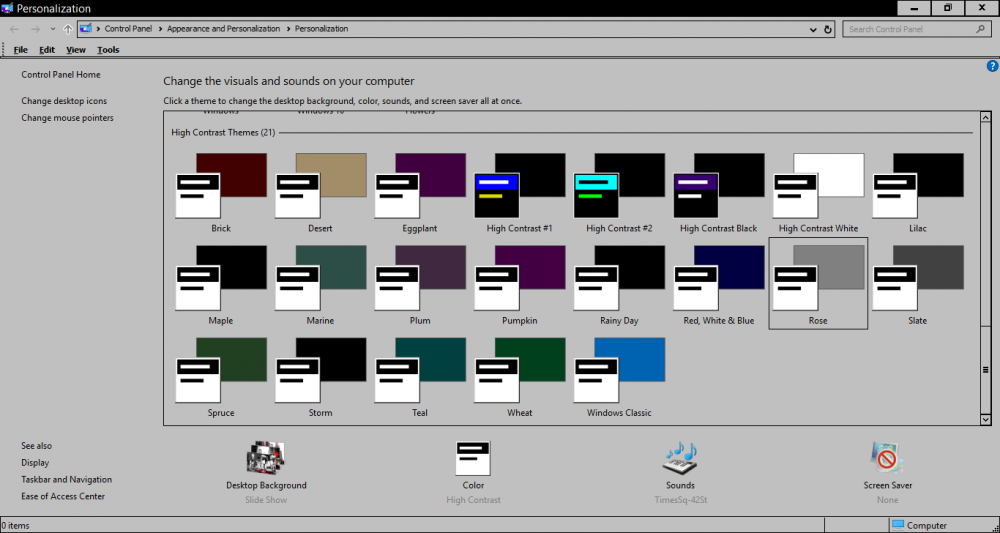Open the Screen Saver icon
Image resolution: width=1000 pixels, height=533 pixels.
coord(887,458)
